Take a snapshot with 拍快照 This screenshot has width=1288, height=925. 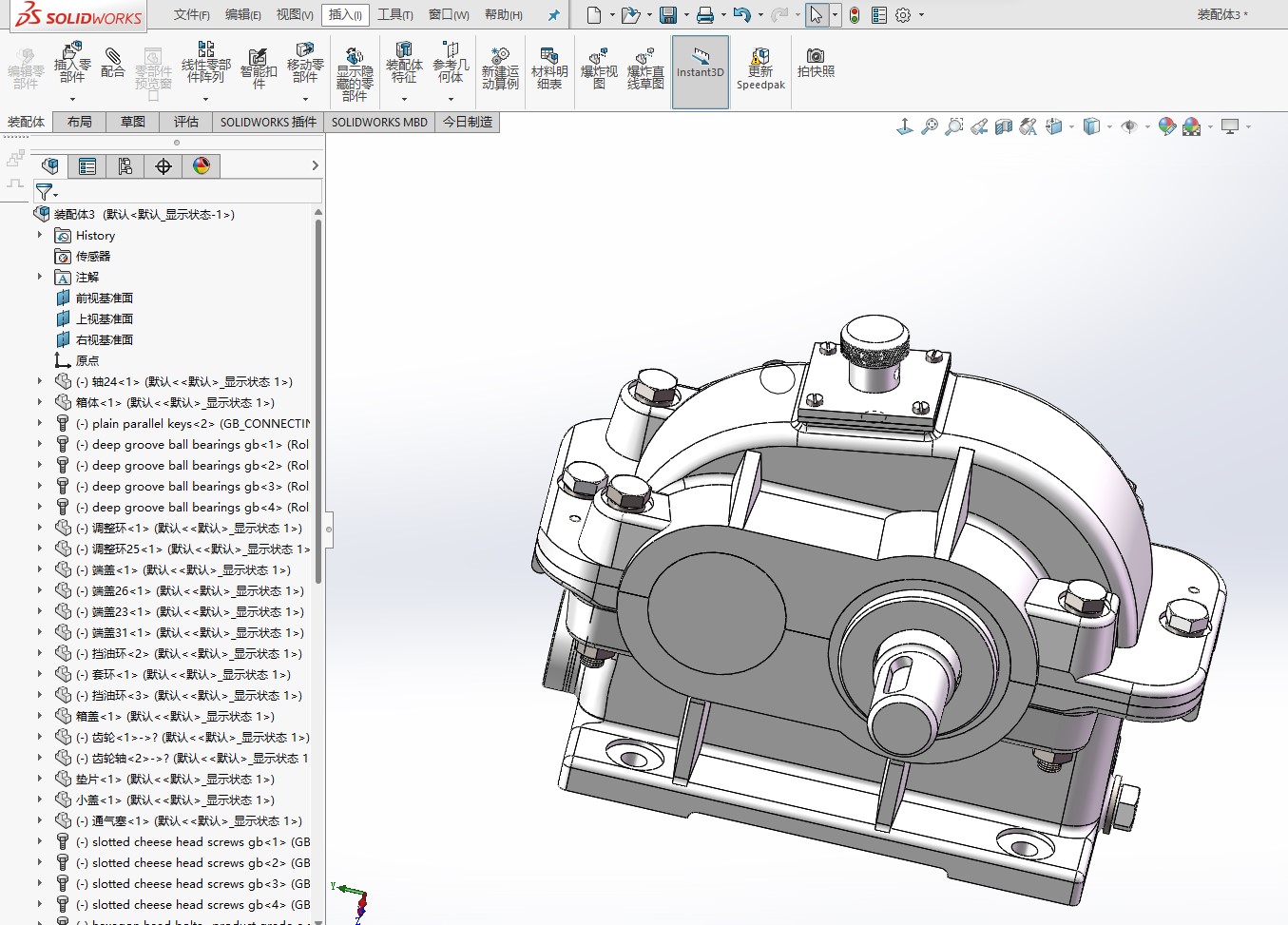[x=816, y=63]
